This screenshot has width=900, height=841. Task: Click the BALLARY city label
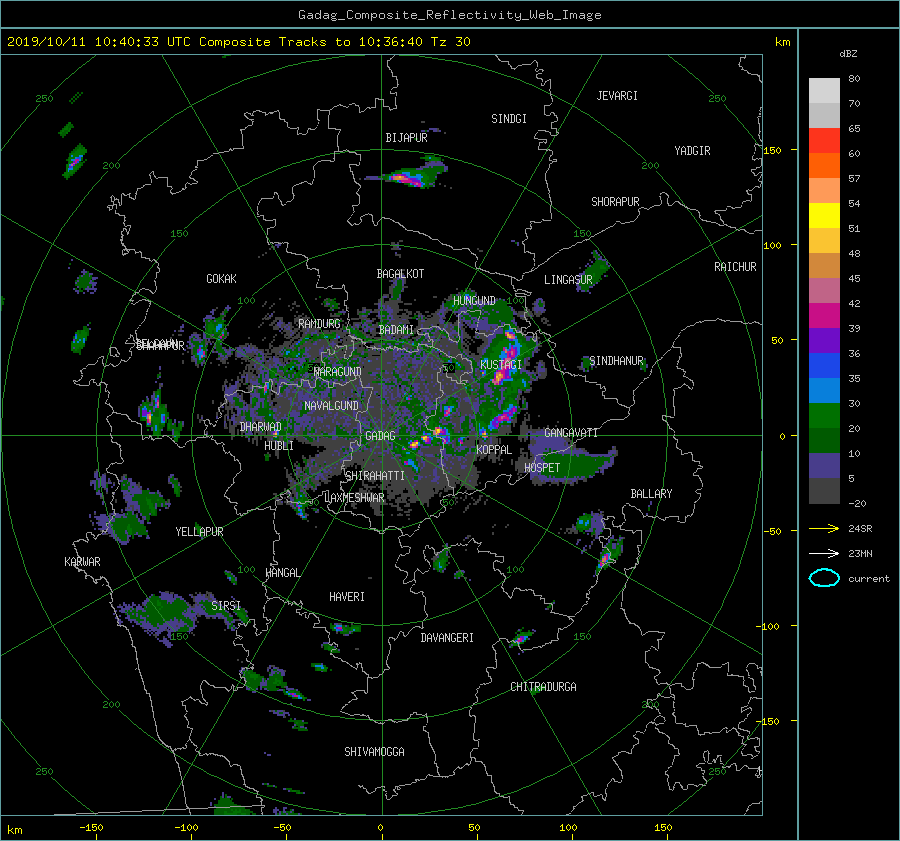(651, 494)
